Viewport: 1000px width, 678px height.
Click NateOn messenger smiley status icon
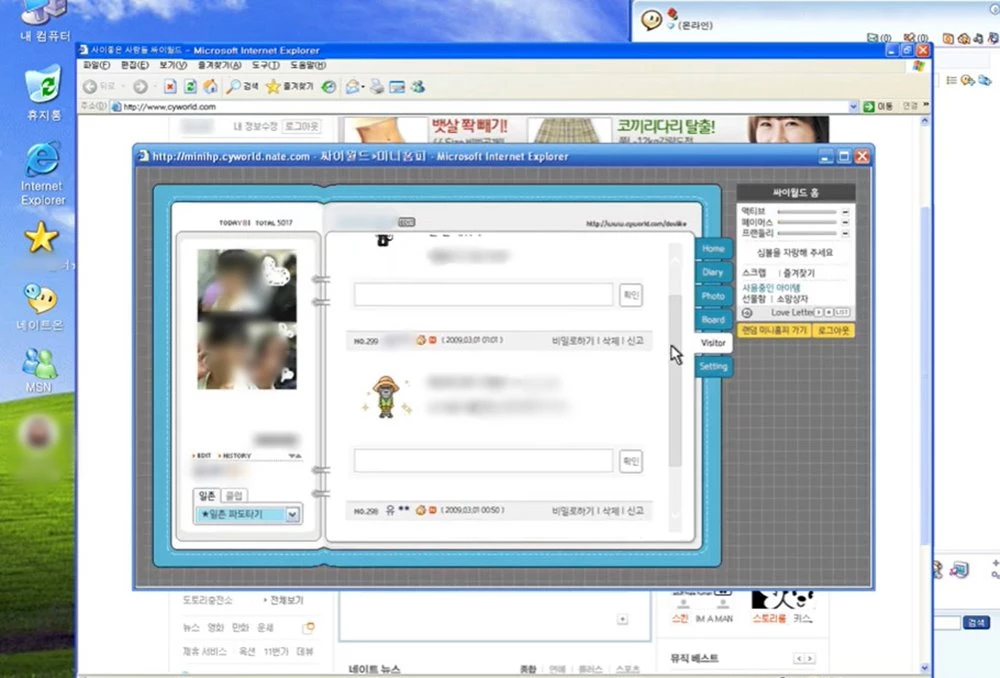tap(651, 20)
